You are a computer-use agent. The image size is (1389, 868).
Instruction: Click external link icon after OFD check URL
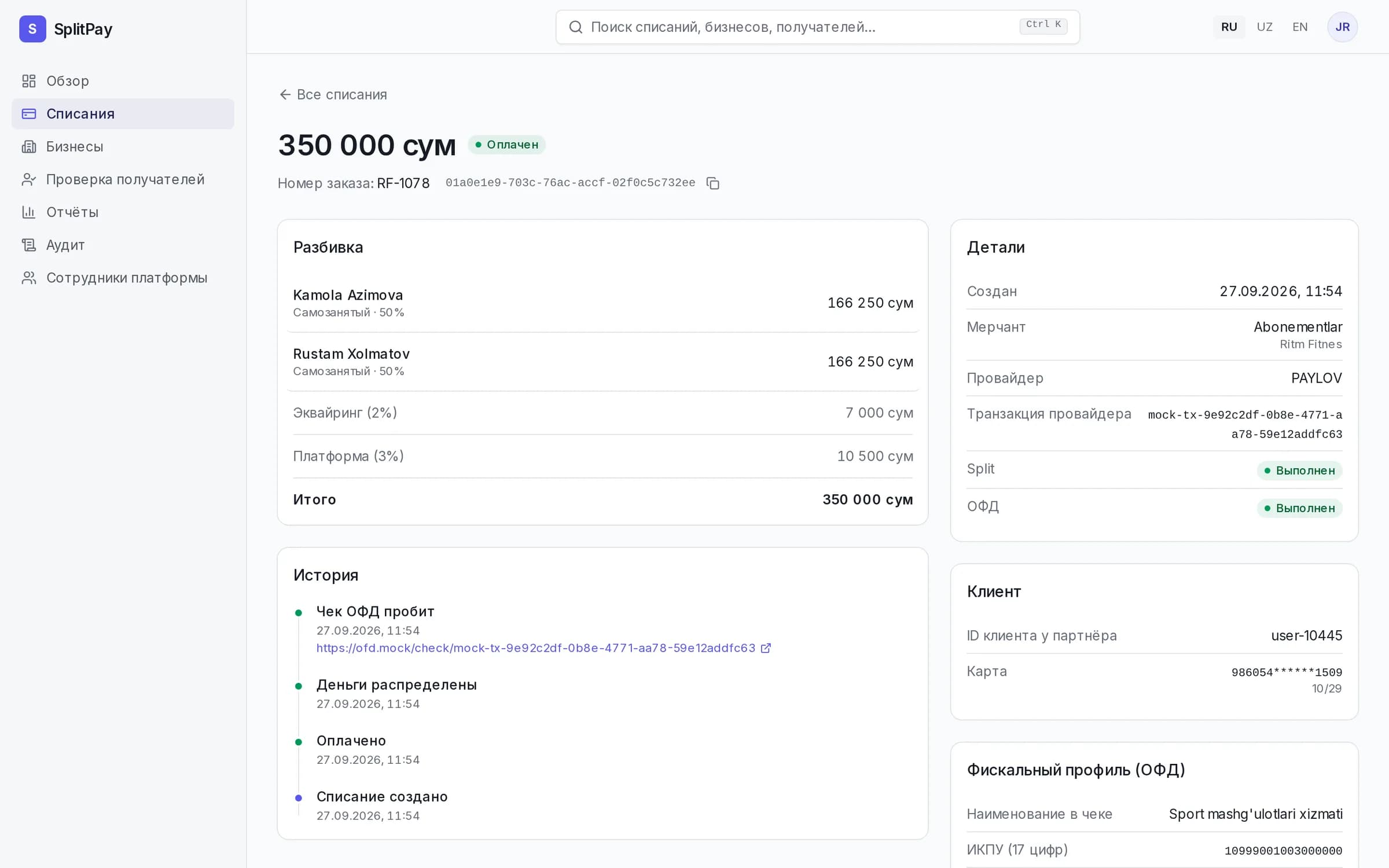(x=766, y=648)
